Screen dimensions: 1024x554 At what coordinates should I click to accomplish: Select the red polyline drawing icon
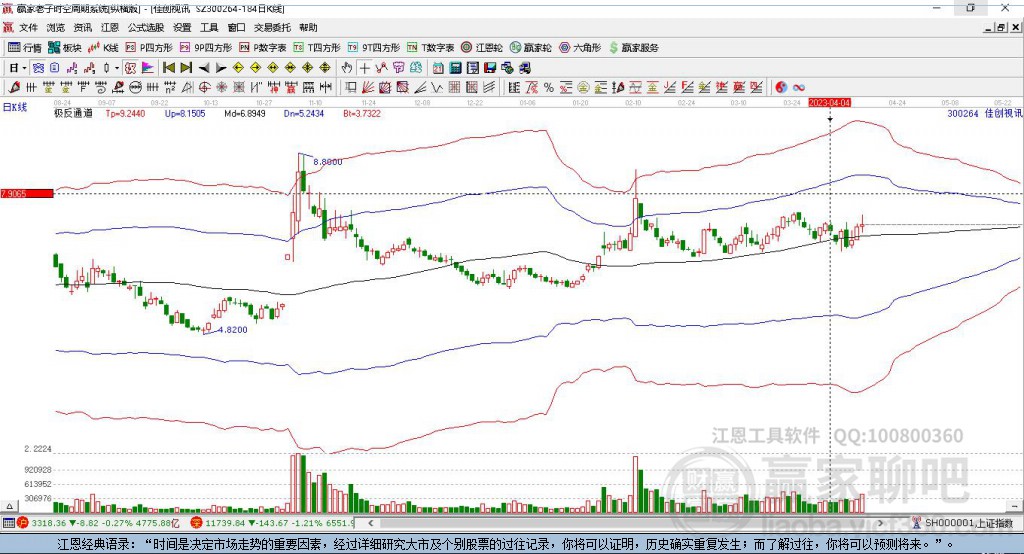[381, 68]
